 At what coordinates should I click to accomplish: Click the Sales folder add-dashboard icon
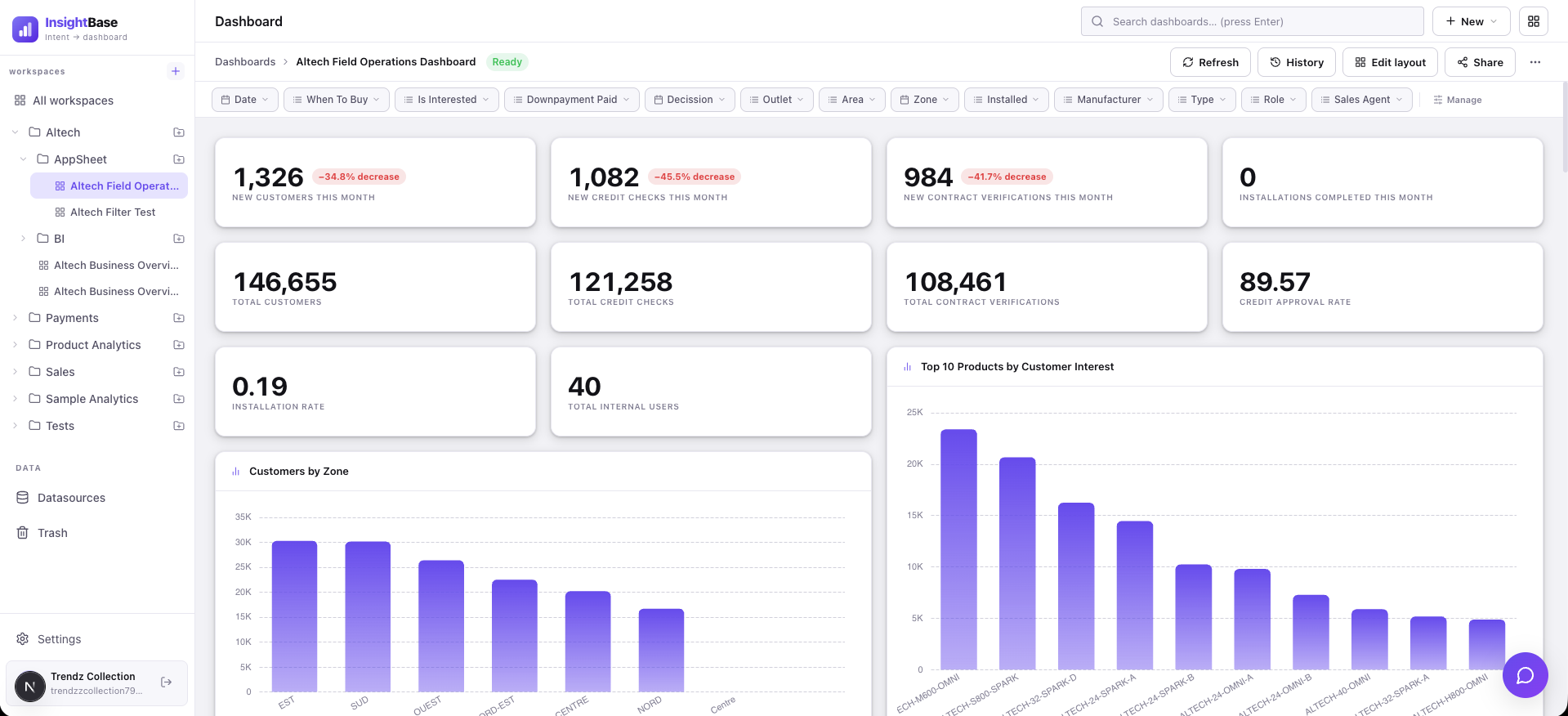(x=179, y=372)
